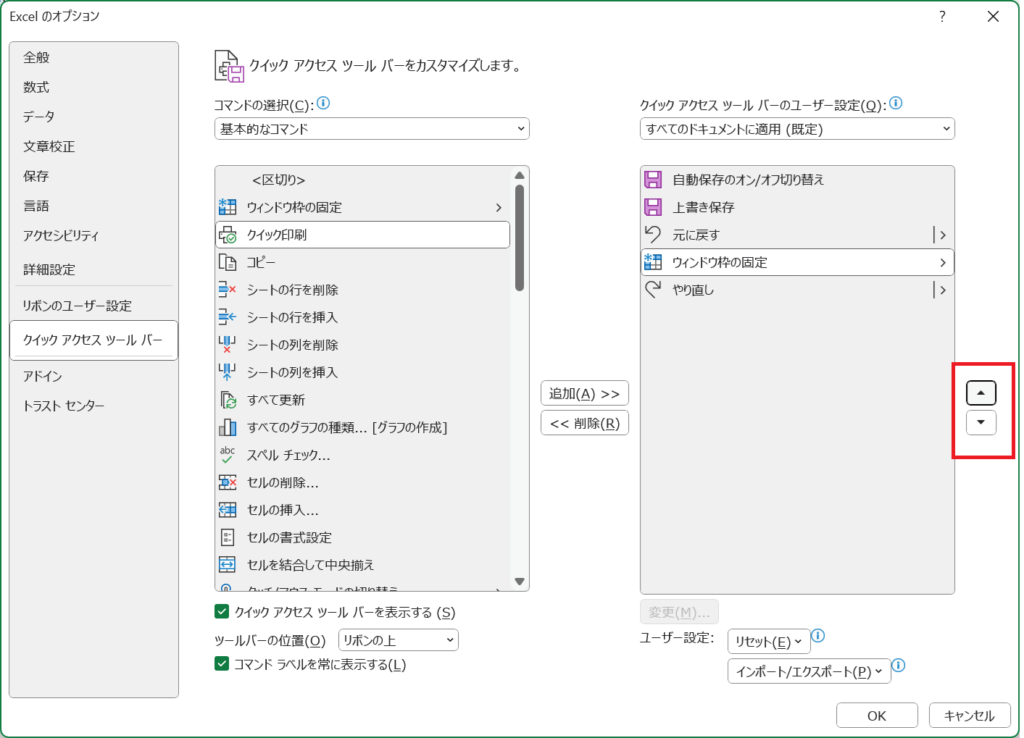Image resolution: width=1024 pixels, height=738 pixels.
Task: Click the 上書き保存 floppy disk icon
Action: (x=653, y=207)
